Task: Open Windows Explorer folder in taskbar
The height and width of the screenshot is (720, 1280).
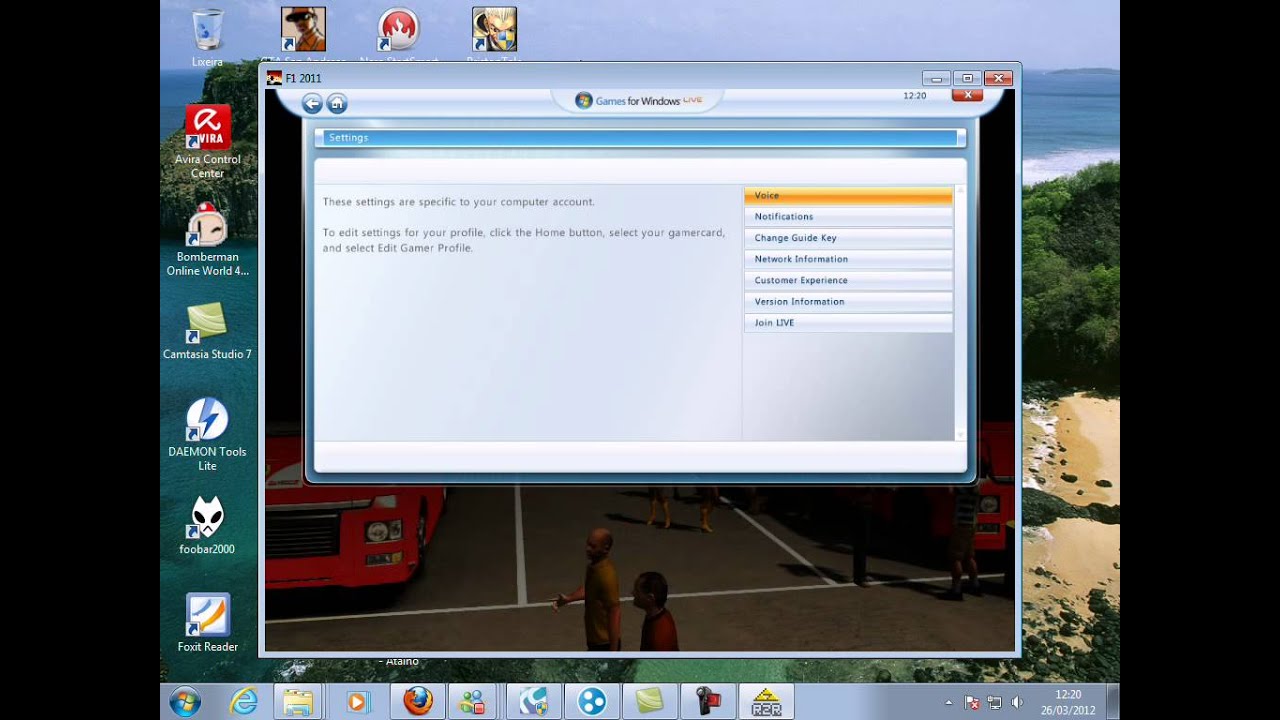Action: (x=298, y=702)
